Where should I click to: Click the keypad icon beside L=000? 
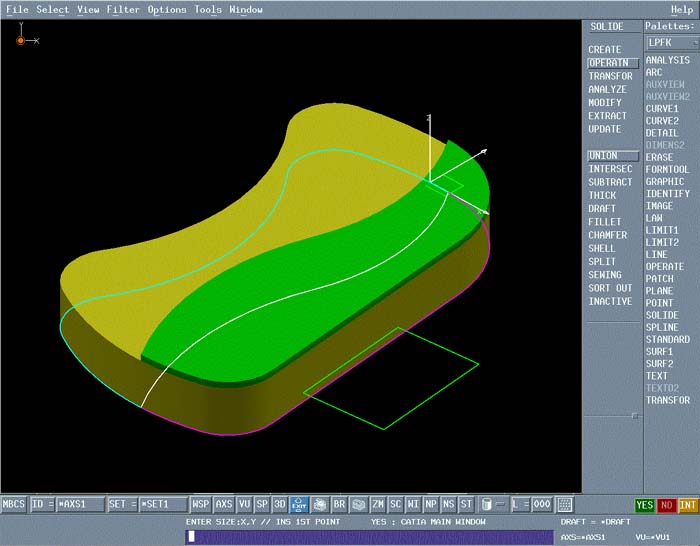point(565,505)
